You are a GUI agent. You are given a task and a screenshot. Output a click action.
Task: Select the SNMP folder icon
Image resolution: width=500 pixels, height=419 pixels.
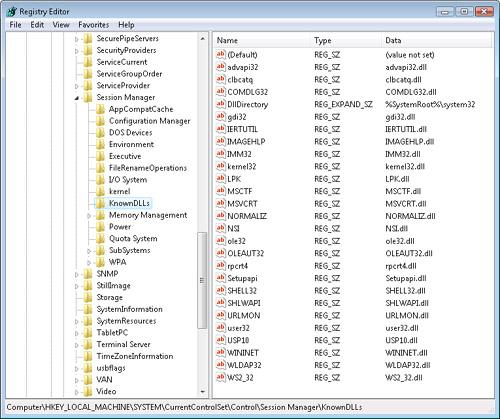click(x=88, y=274)
